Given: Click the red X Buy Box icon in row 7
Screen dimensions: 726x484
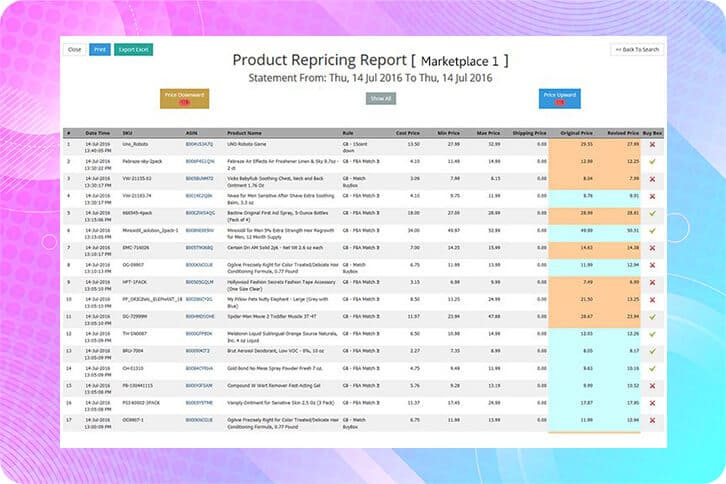Looking at the screenshot, I should pos(652,248).
